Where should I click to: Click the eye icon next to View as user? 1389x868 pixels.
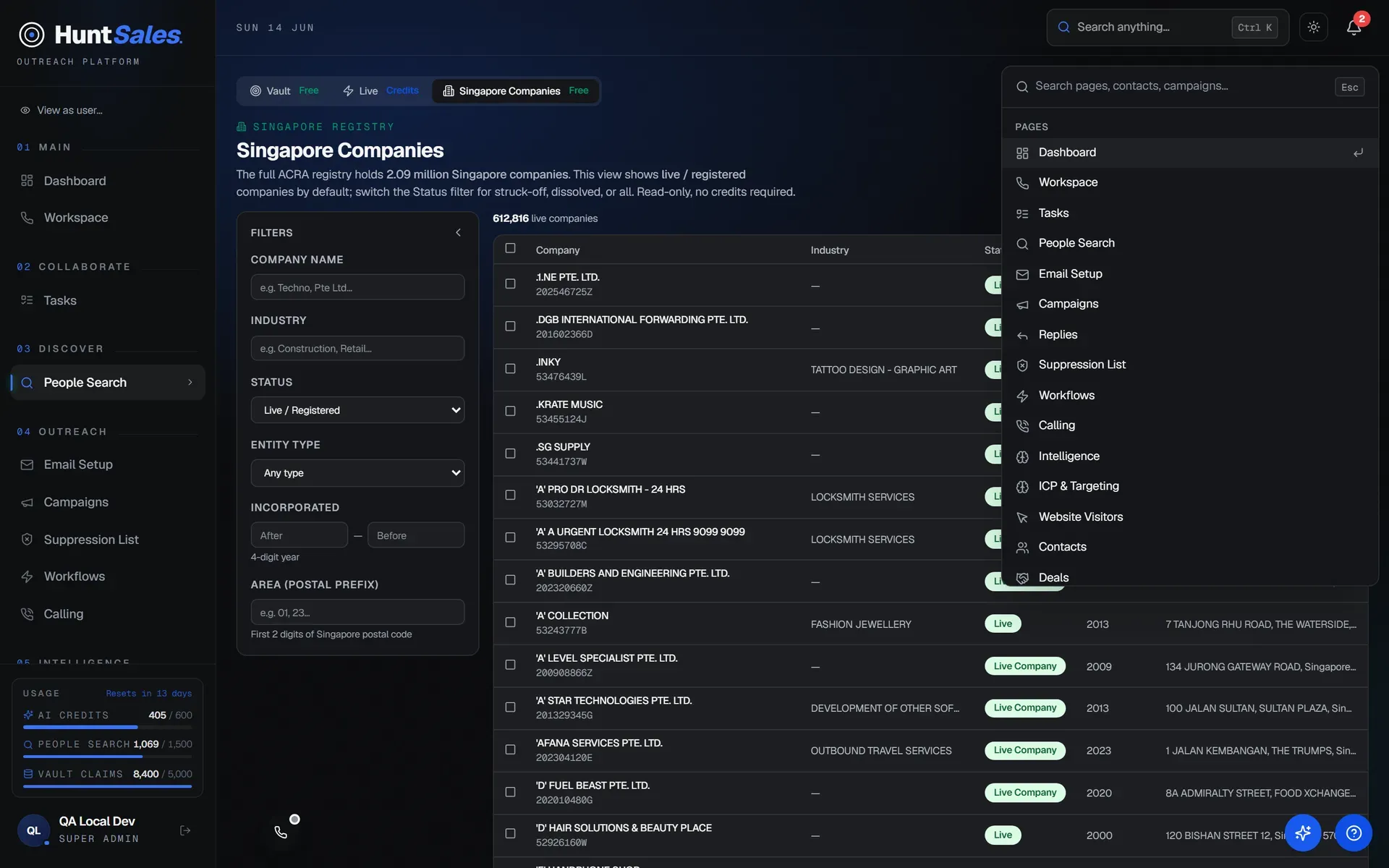(x=25, y=111)
